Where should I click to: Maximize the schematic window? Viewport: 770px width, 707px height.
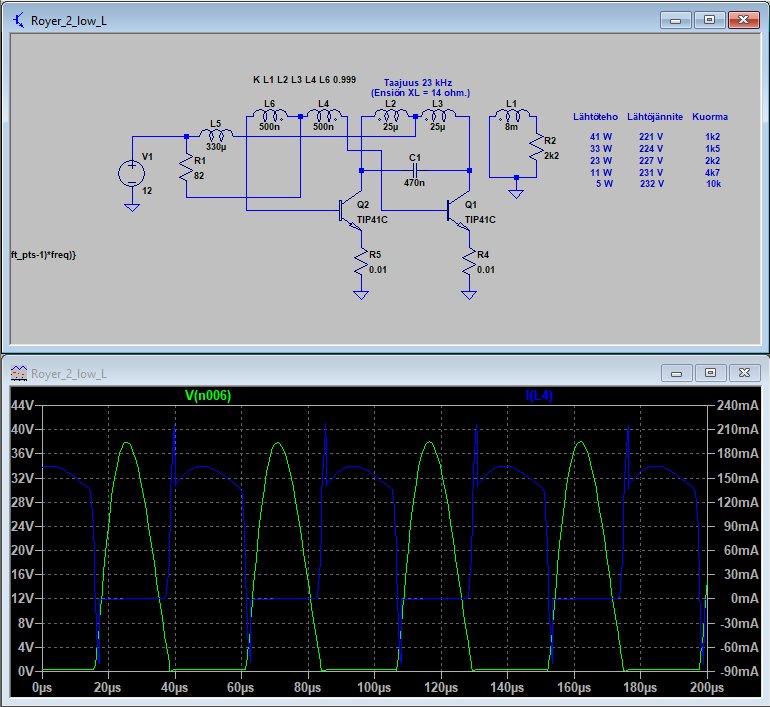pyautogui.click(x=709, y=18)
